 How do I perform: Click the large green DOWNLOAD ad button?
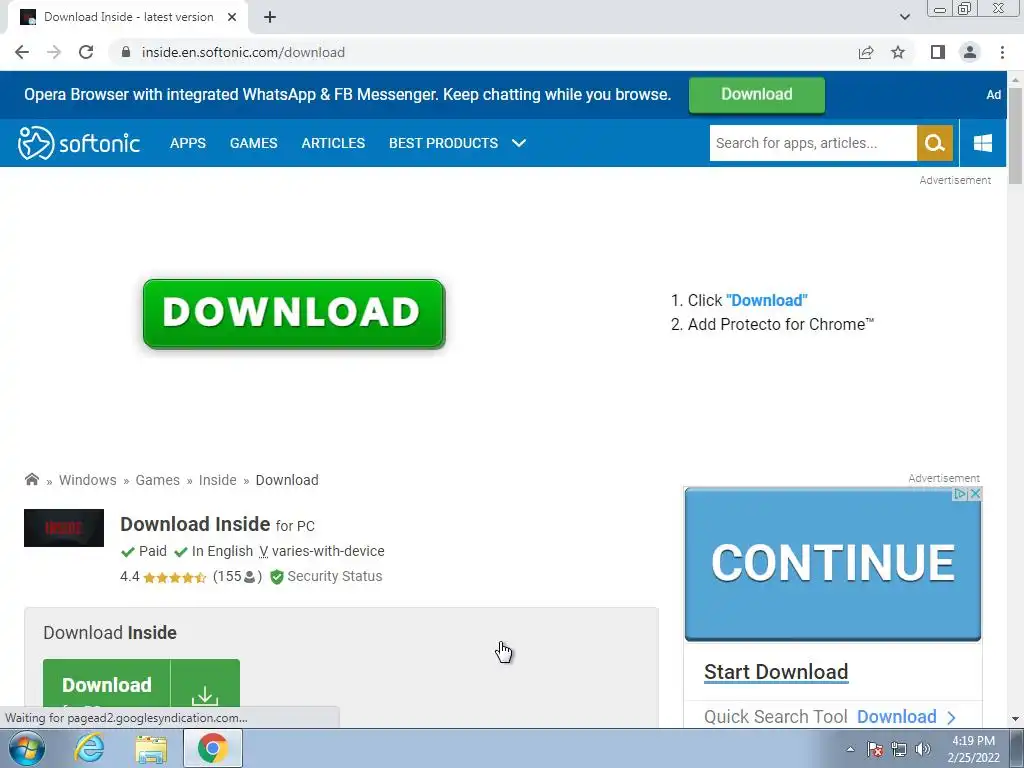294,313
